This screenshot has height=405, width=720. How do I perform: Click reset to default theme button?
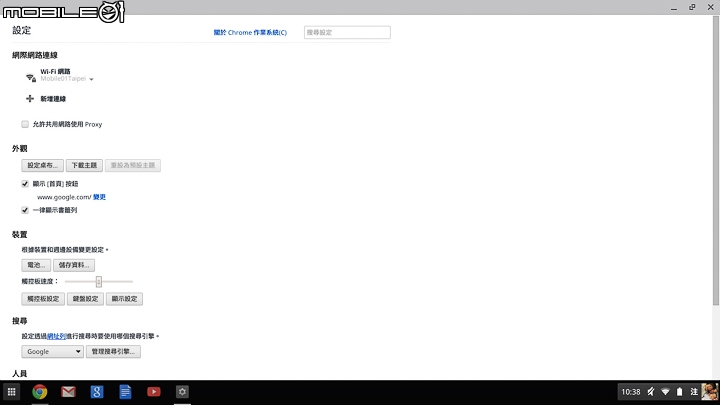pos(133,165)
